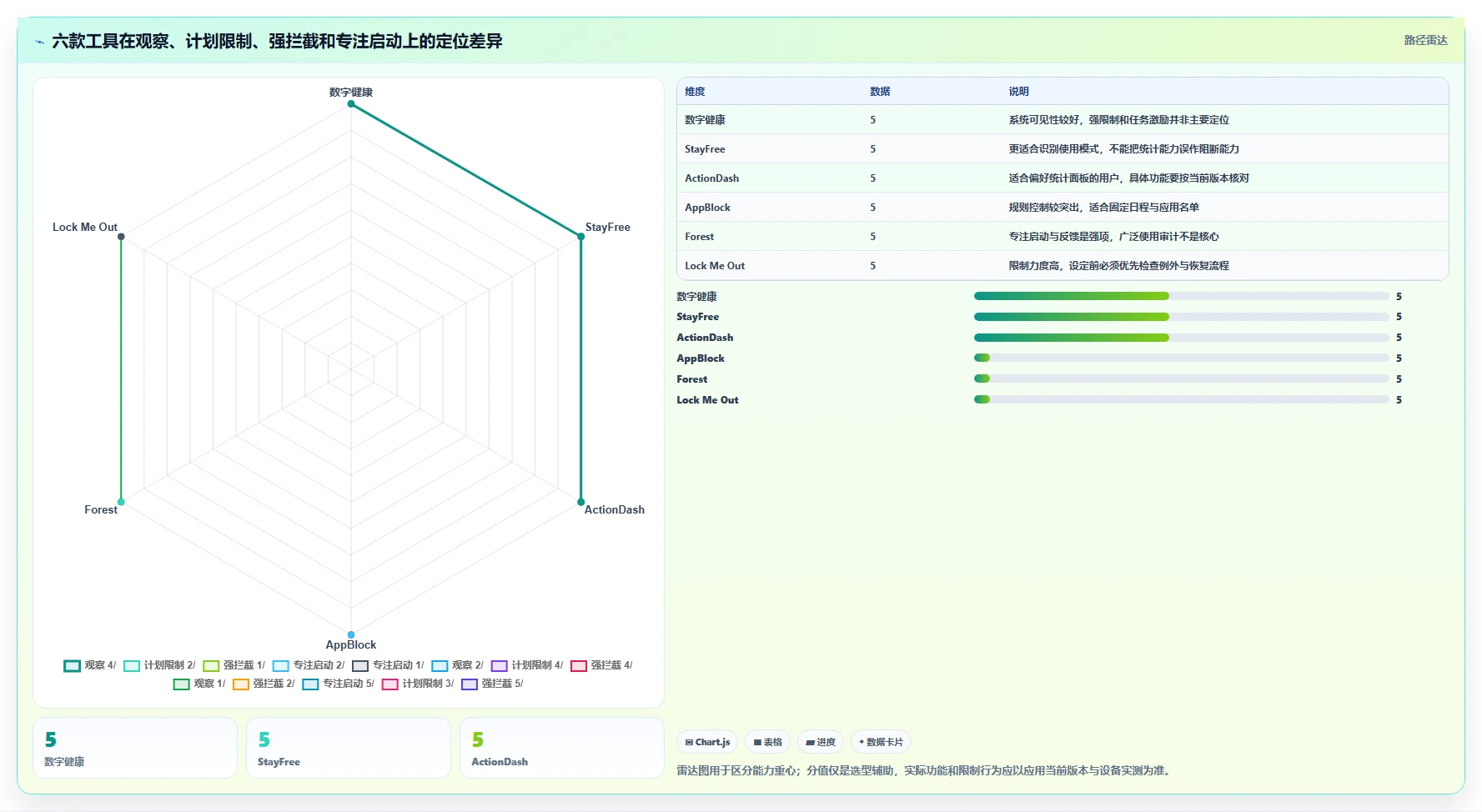Toggle the 专注启动 1/ legend dataset

(388, 665)
